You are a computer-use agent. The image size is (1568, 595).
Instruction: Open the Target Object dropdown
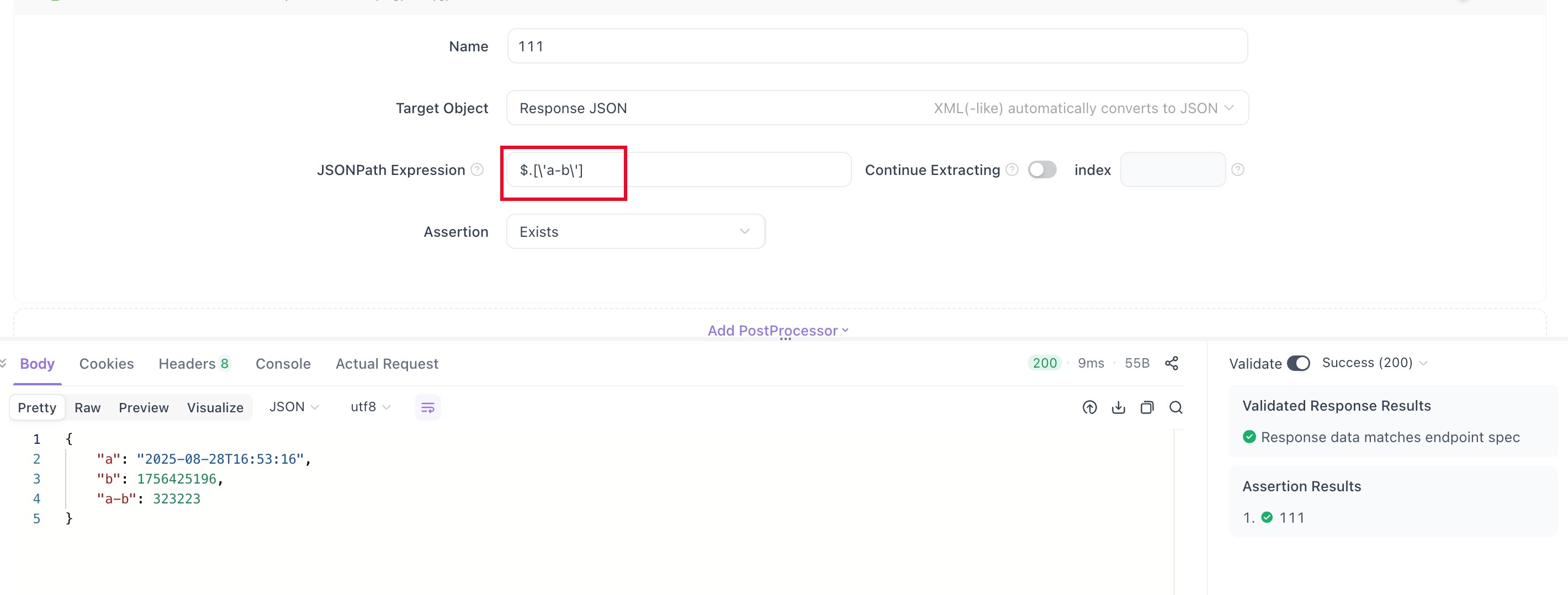click(x=877, y=108)
